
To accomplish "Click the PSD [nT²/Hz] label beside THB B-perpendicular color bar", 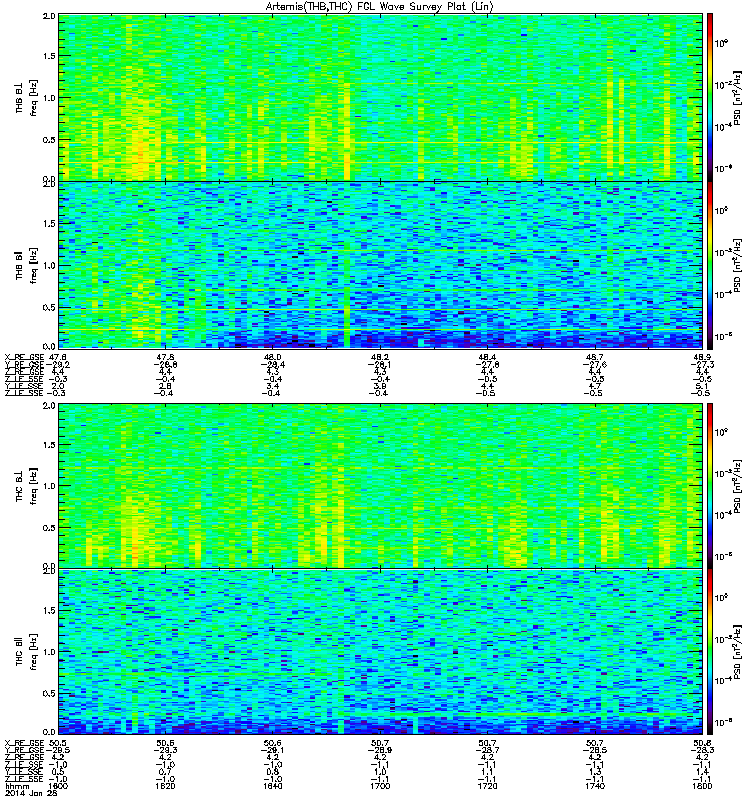I will [738, 98].
